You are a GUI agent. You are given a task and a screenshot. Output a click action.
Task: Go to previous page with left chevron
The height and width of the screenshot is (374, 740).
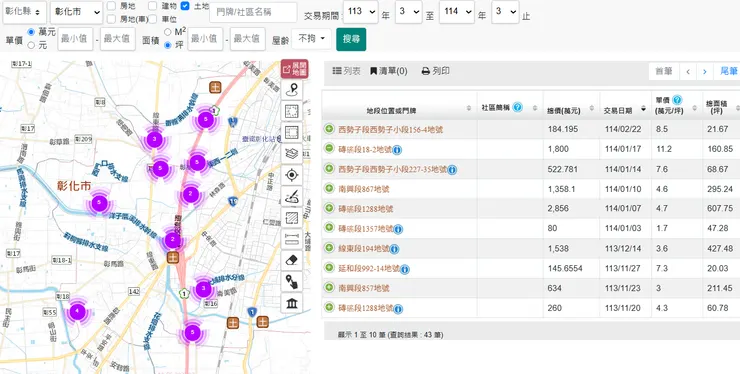688,72
